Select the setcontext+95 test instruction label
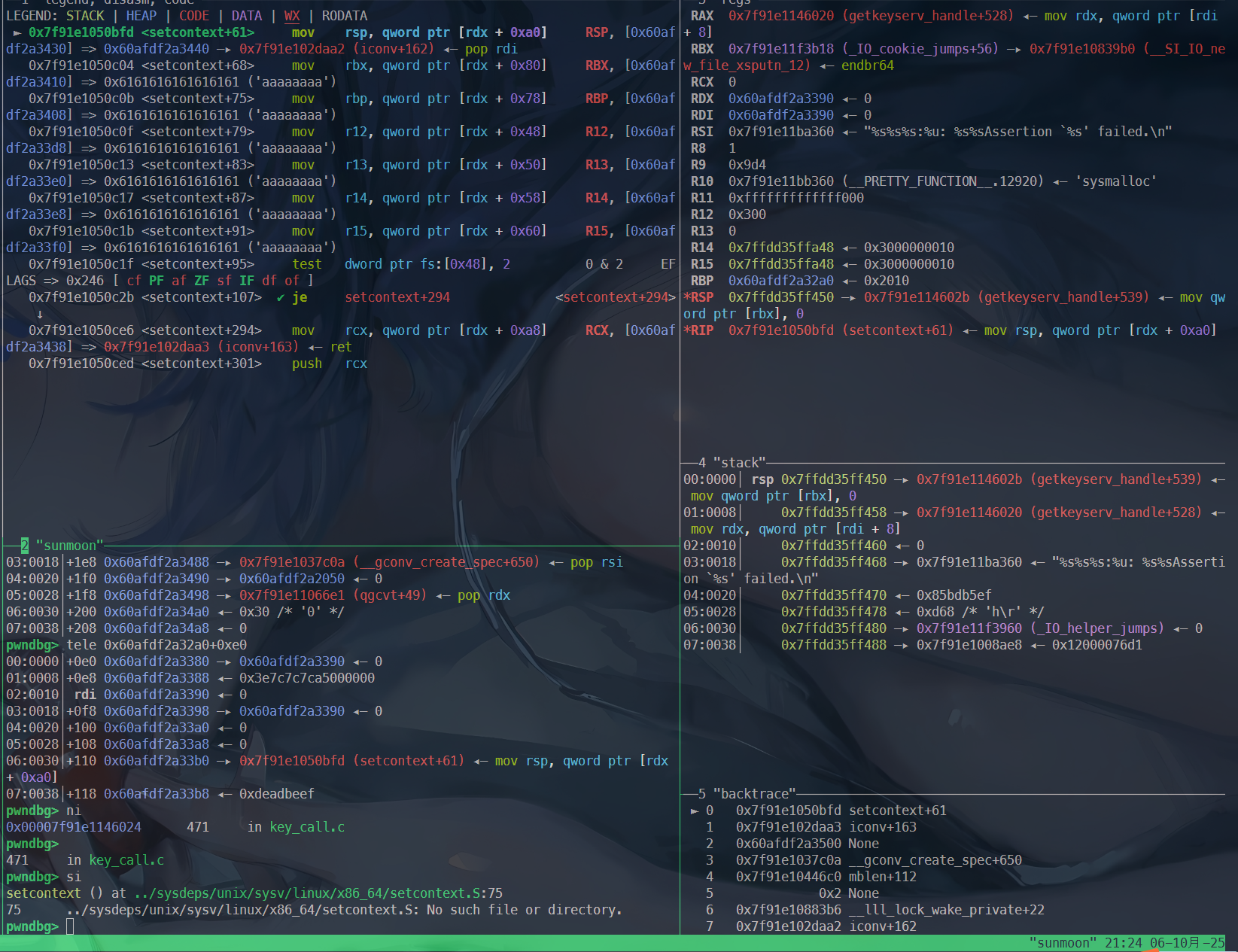The height and width of the screenshot is (952, 1238). [198, 264]
